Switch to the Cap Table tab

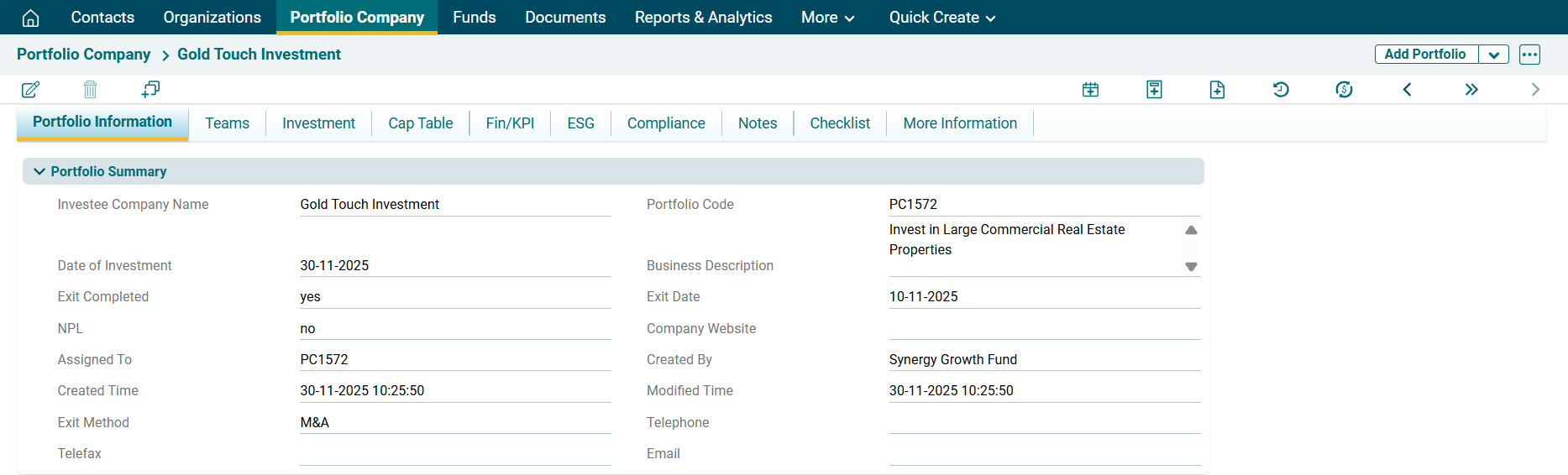(420, 123)
